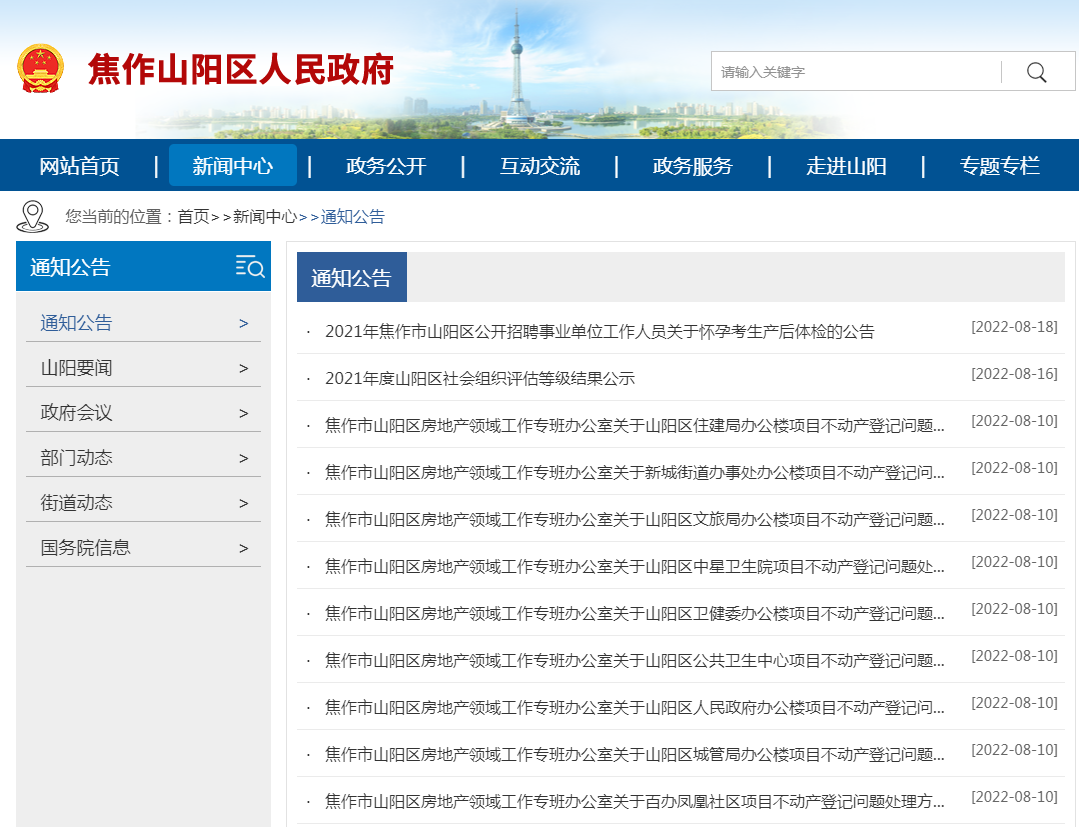
Task: Open 政务服务 from the navigation bar
Action: pos(693,166)
